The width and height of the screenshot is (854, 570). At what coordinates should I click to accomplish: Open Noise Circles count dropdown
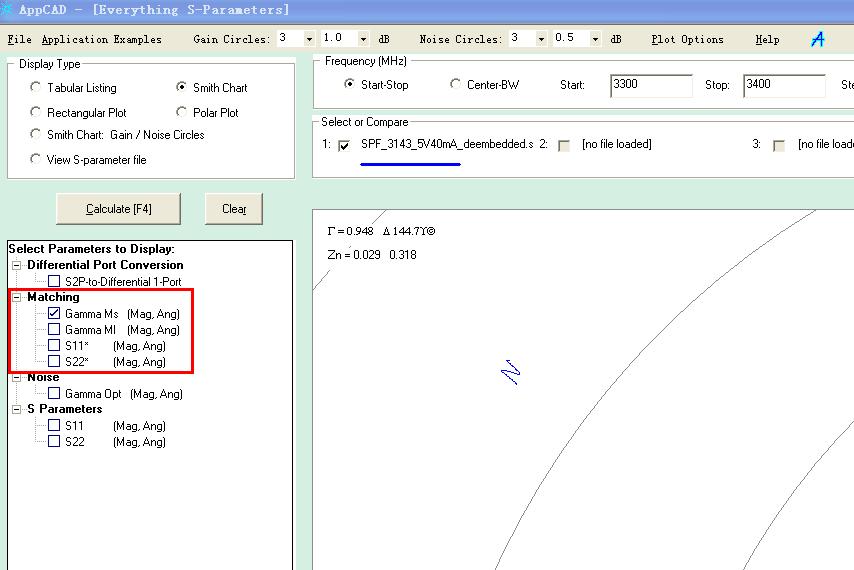coord(541,39)
